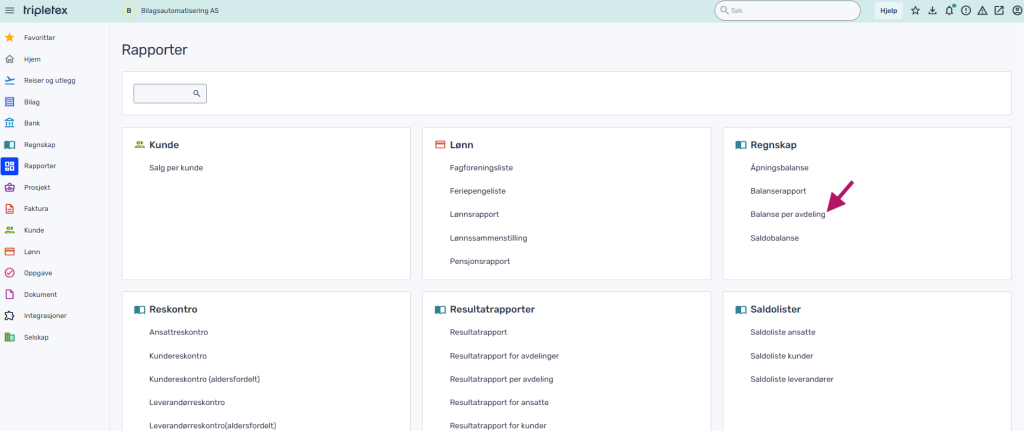Click the Favoritter star icon in sidebar
This screenshot has width=1024, height=431.
click(x=9, y=38)
